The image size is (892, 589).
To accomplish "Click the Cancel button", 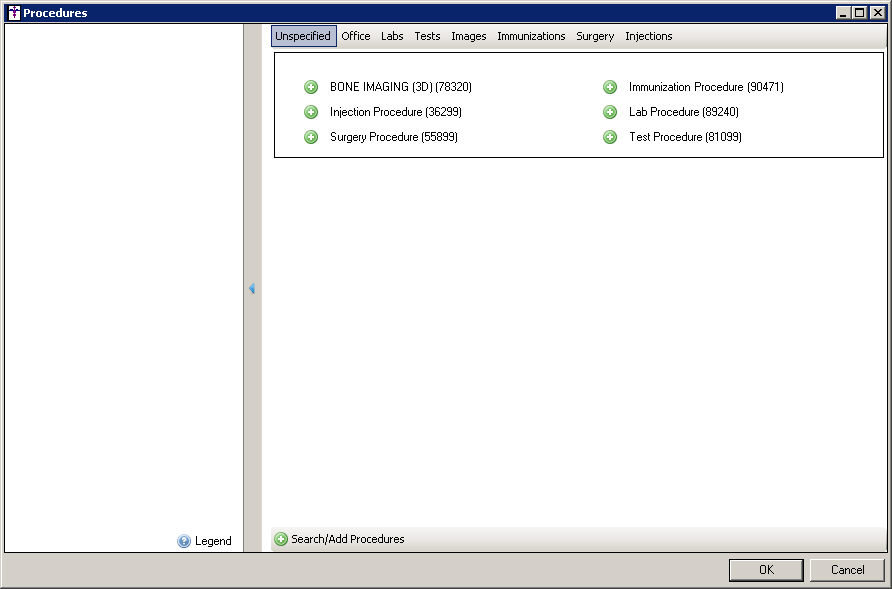I will point(847,570).
